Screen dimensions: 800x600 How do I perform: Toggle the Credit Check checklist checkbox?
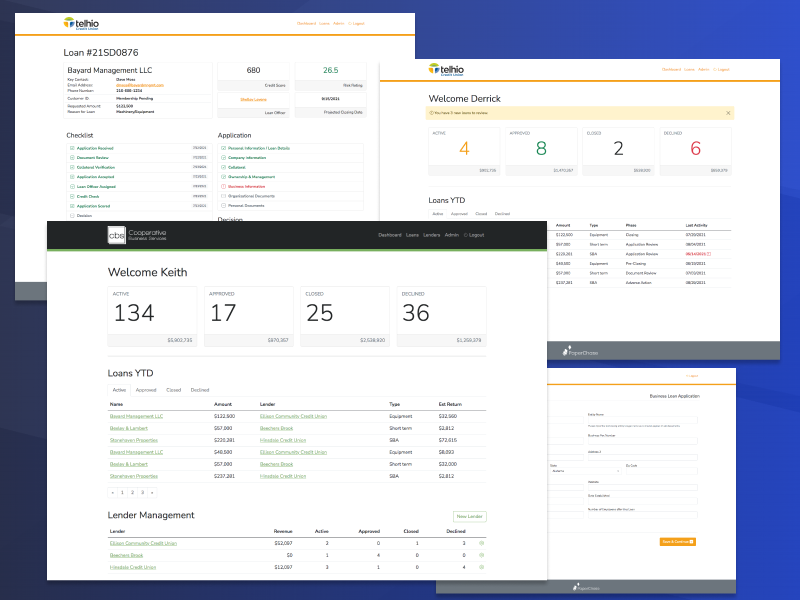tap(72, 196)
